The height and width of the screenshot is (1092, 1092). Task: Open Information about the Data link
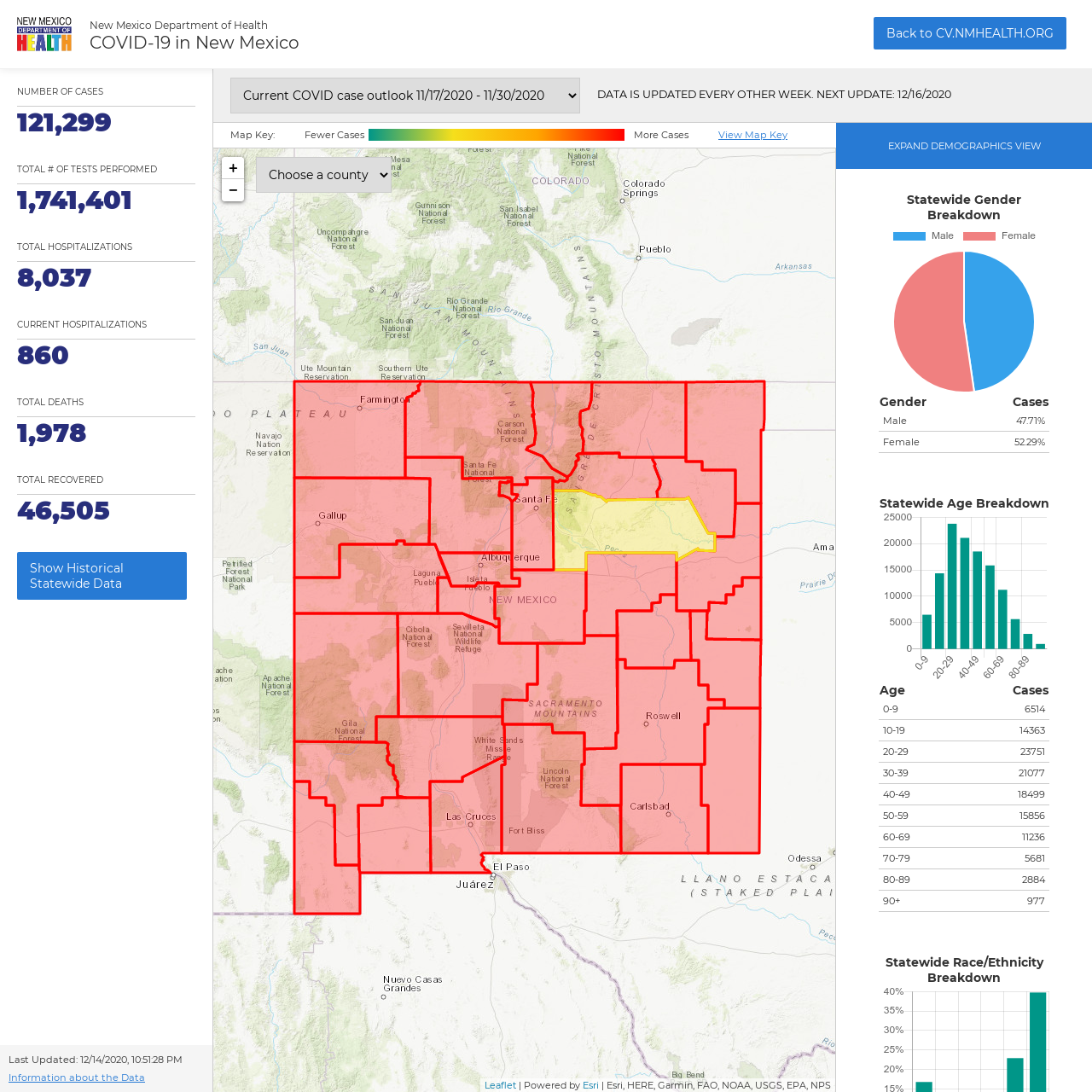[x=77, y=1077]
